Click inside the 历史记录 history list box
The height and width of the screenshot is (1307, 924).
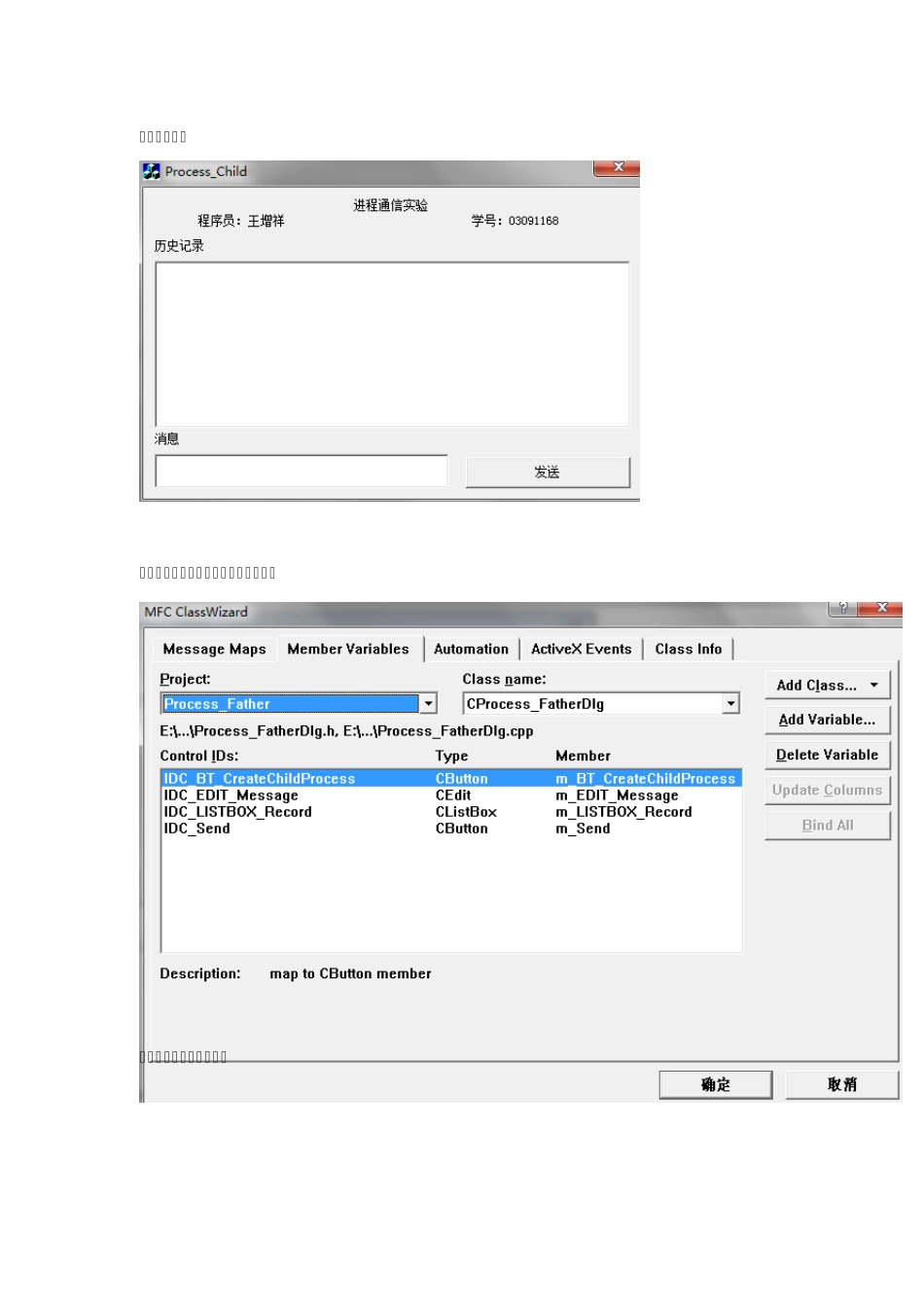click(x=392, y=344)
